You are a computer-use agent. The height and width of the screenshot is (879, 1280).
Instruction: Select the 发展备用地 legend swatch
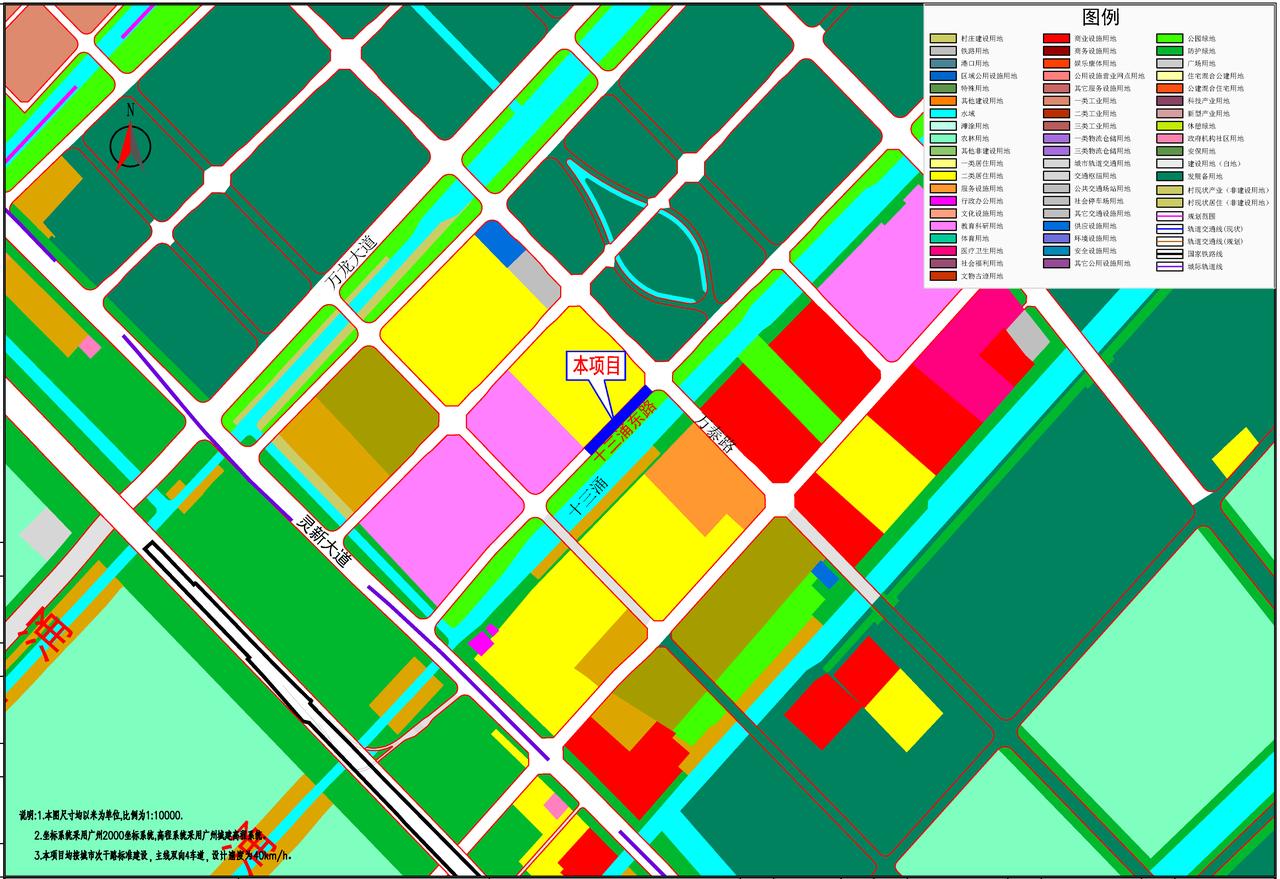[x=1170, y=176]
